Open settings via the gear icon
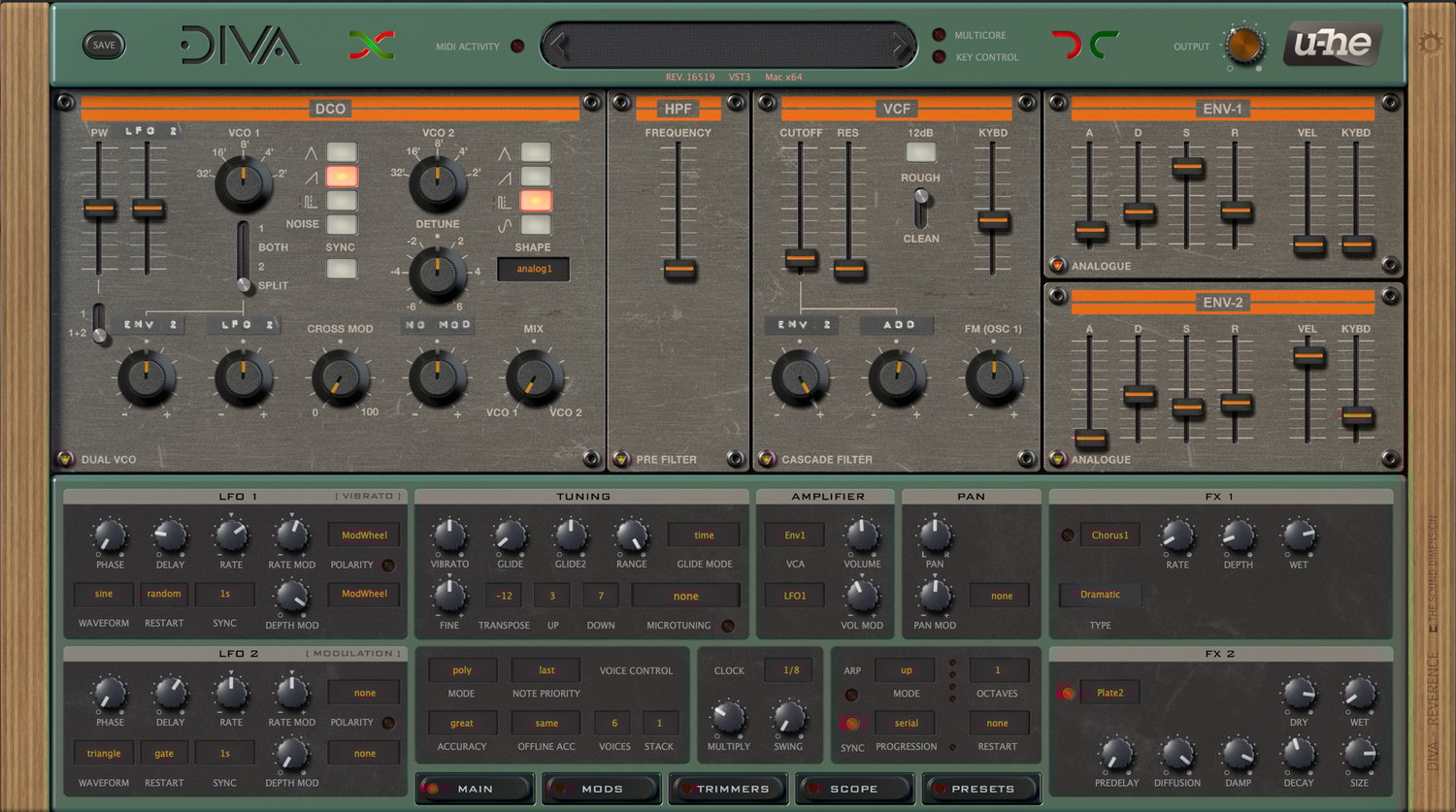This screenshot has height=812, width=1456. [1430, 44]
